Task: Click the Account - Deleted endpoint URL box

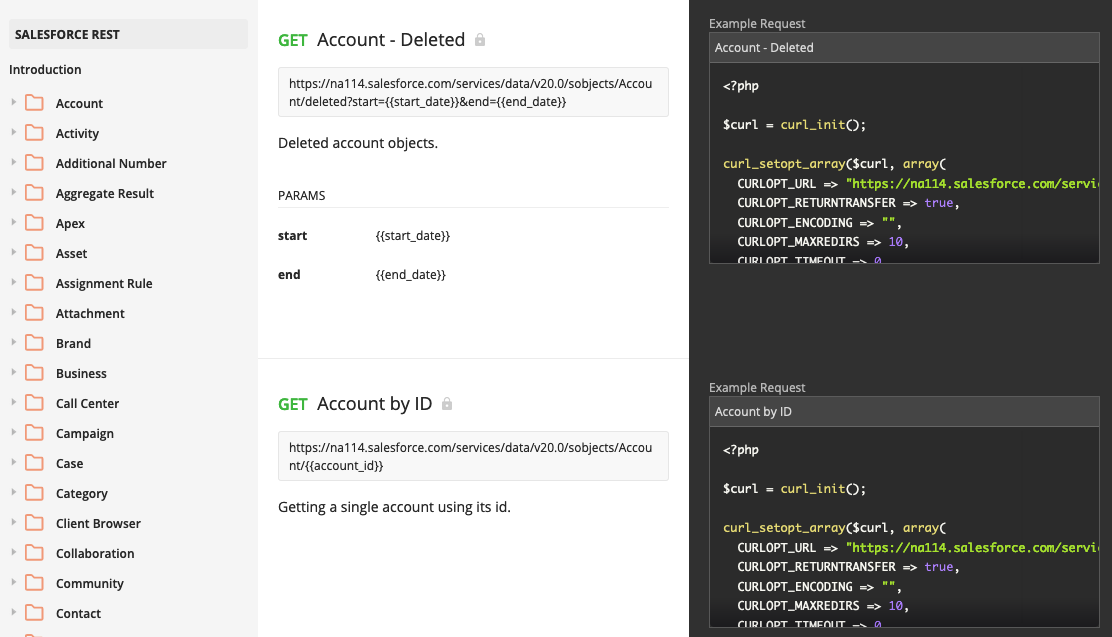Action: (x=473, y=92)
